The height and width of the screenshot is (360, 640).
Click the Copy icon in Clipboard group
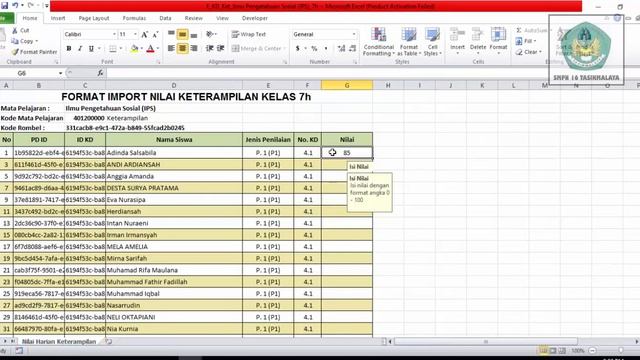click(15, 41)
